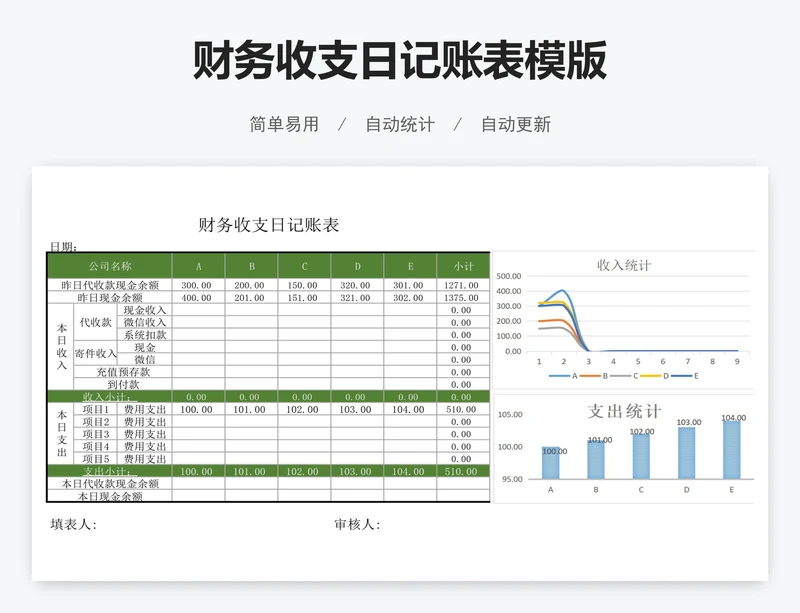
Task: Click the 项目2 row label
Action: [96, 422]
